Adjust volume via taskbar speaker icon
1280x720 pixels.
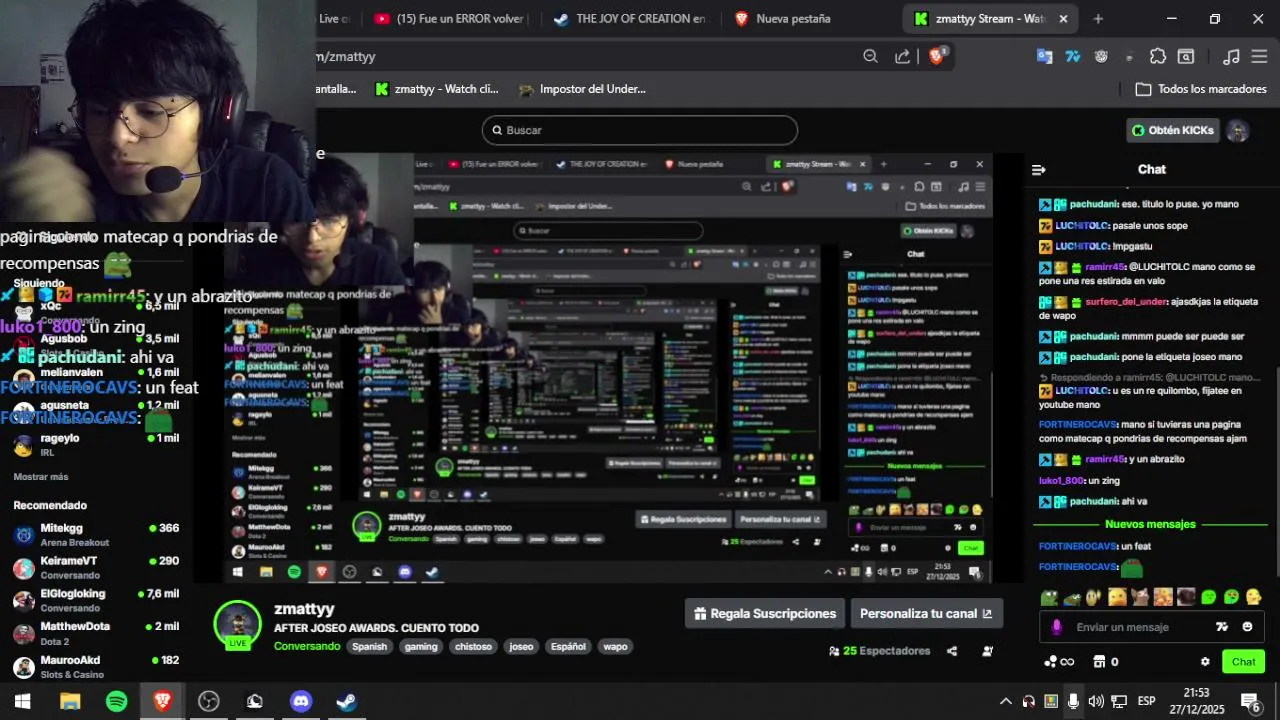[1096, 701]
